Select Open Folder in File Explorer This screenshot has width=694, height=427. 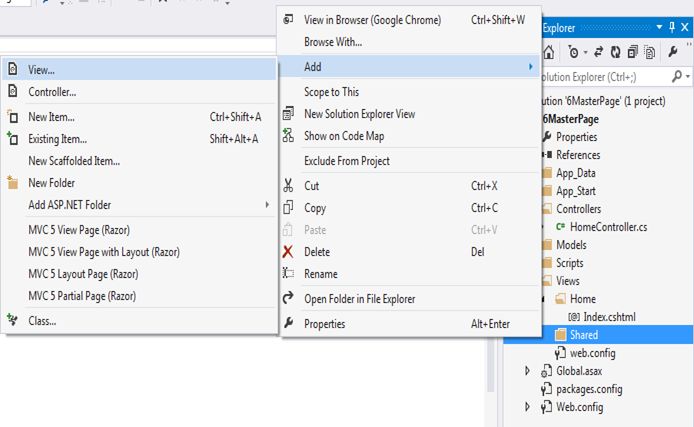pyautogui.click(x=410, y=299)
